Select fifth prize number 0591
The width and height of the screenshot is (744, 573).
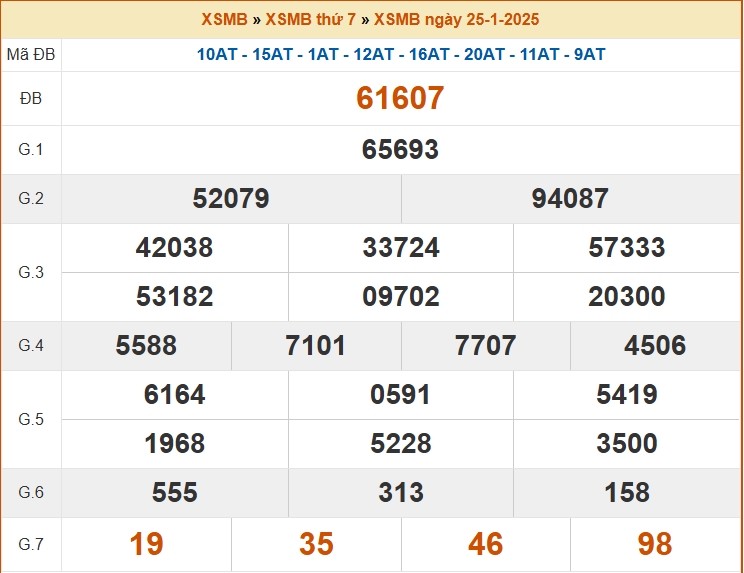(x=400, y=395)
